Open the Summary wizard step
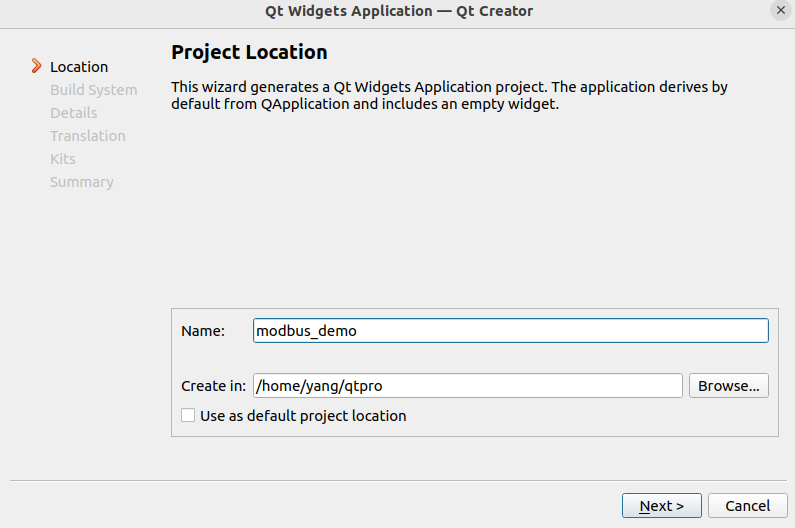The image size is (795, 528). point(82,182)
